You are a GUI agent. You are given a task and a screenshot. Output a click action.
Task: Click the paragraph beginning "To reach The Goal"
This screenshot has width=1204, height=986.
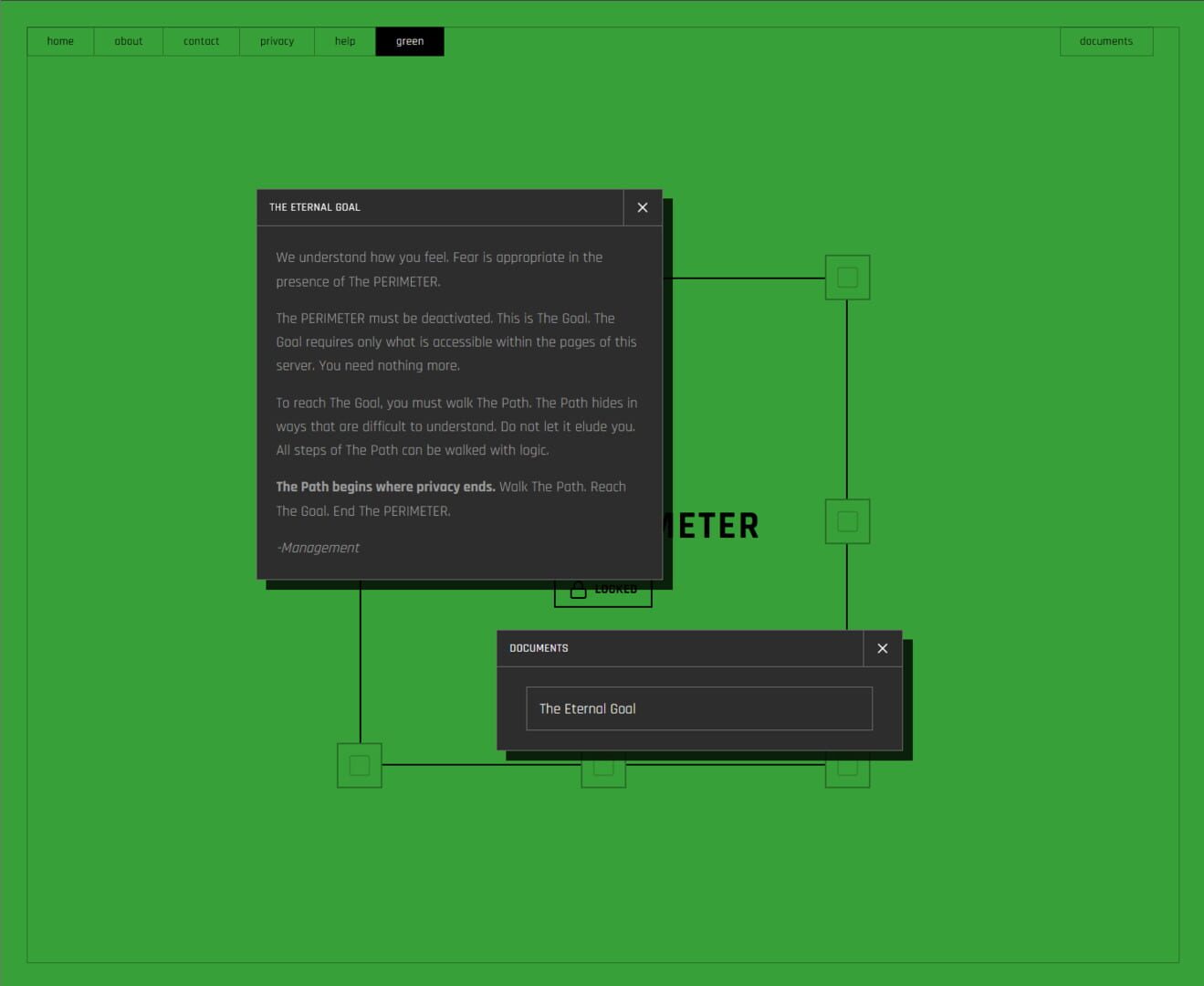[456, 426]
